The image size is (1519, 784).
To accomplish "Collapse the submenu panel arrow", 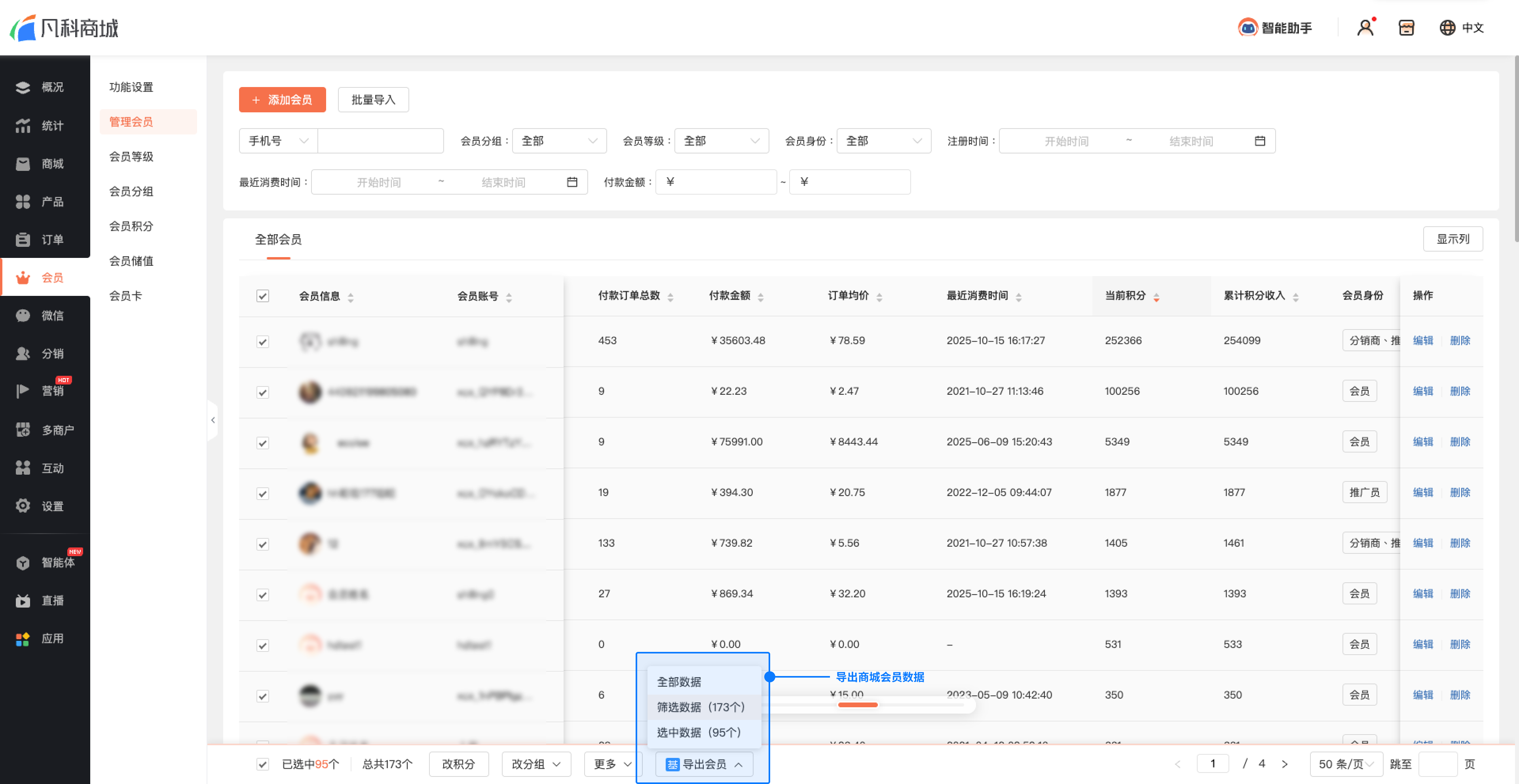I will (x=213, y=420).
